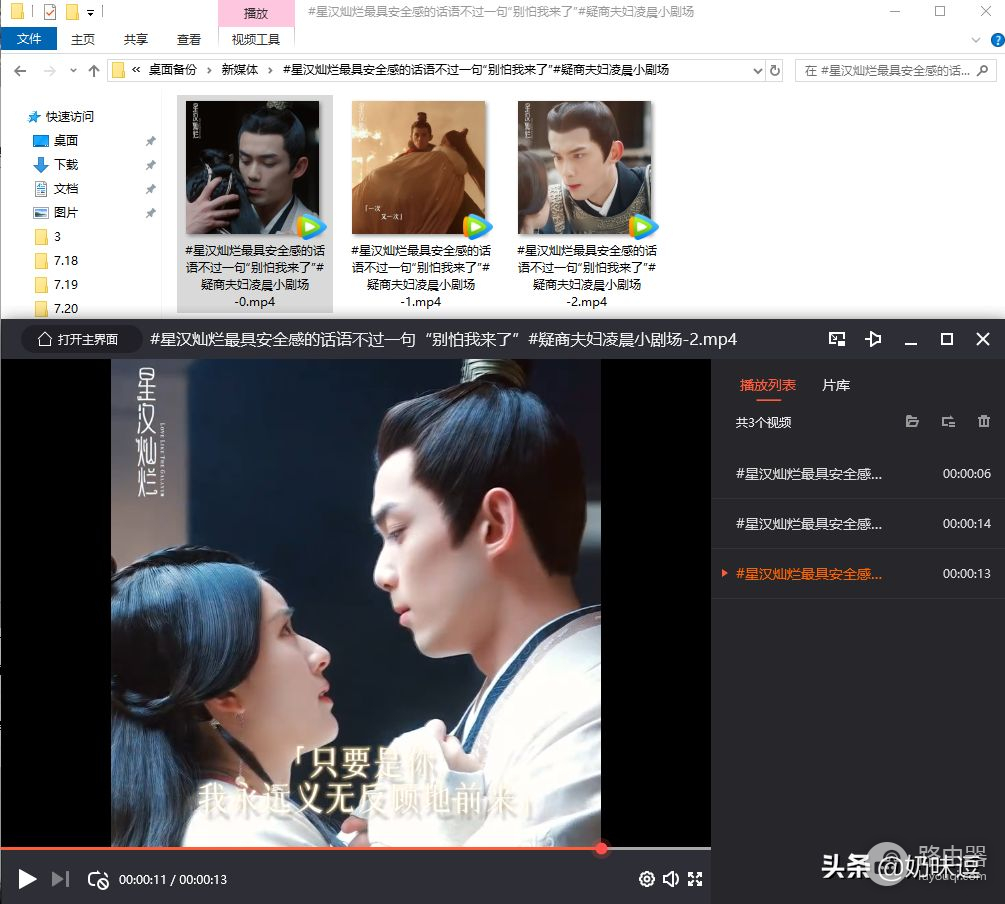Skip to the next video
Image resolution: width=1005 pixels, height=904 pixels.
click(x=60, y=879)
